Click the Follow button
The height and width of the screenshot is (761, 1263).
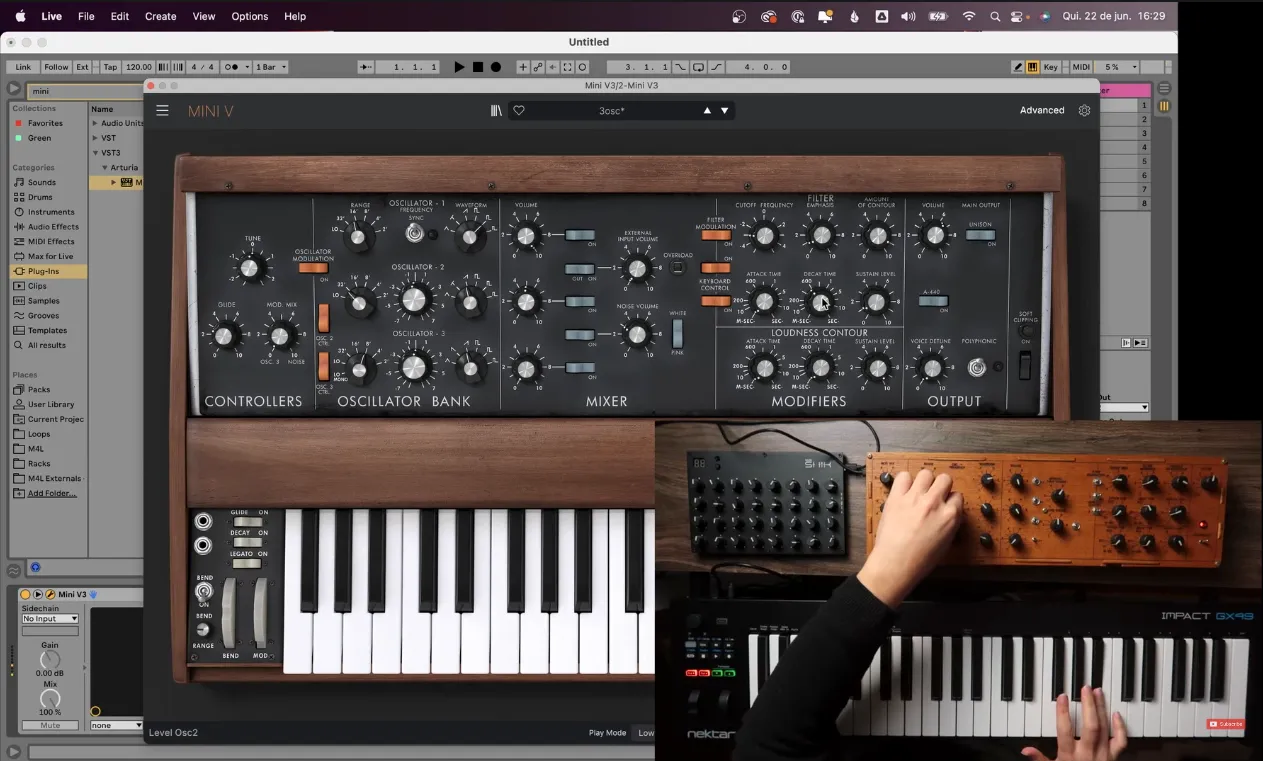56,67
